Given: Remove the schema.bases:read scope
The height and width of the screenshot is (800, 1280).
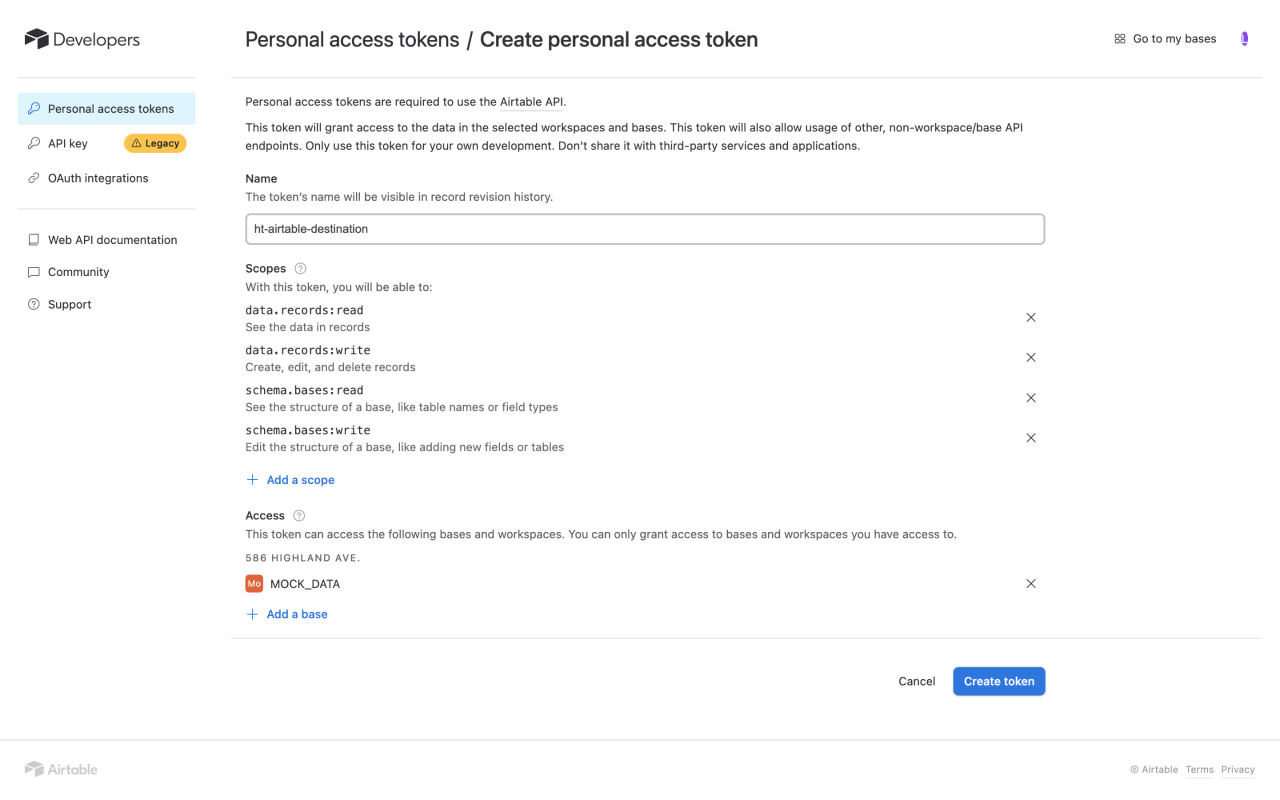Looking at the screenshot, I should (1031, 398).
